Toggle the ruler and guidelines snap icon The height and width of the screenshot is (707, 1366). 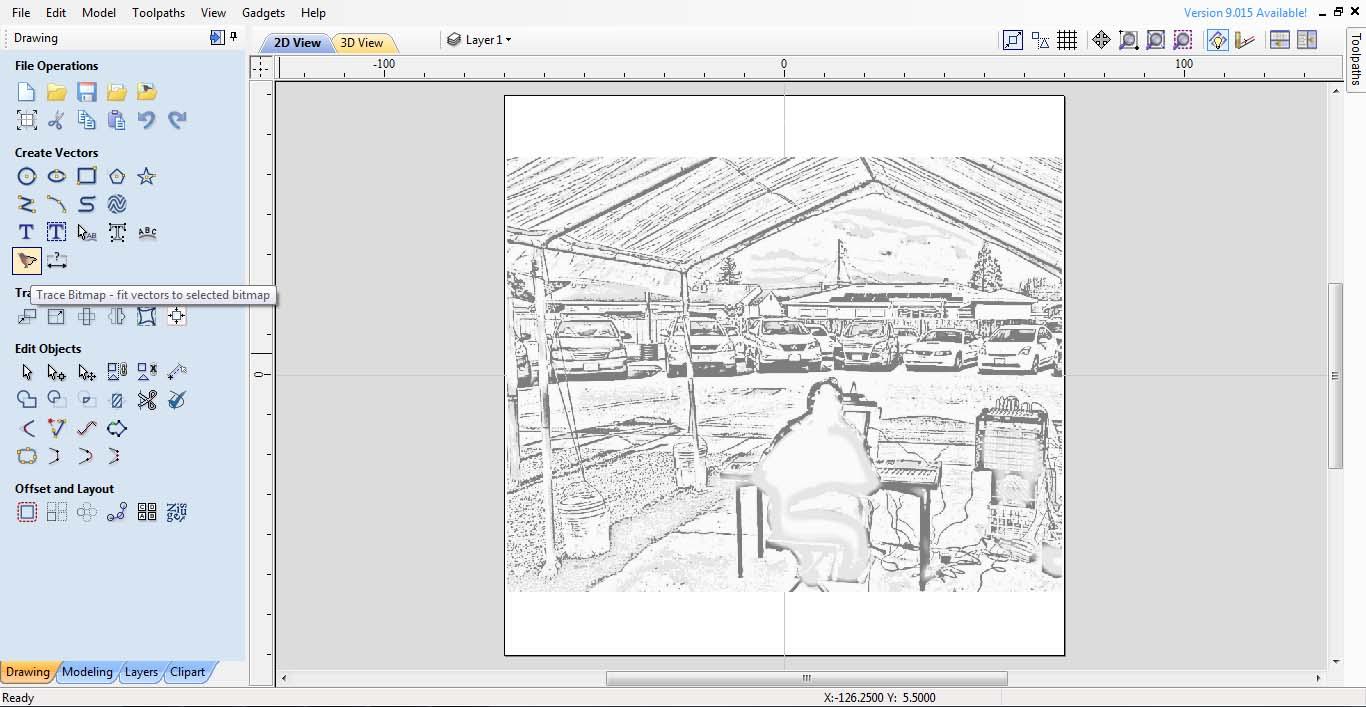1244,40
